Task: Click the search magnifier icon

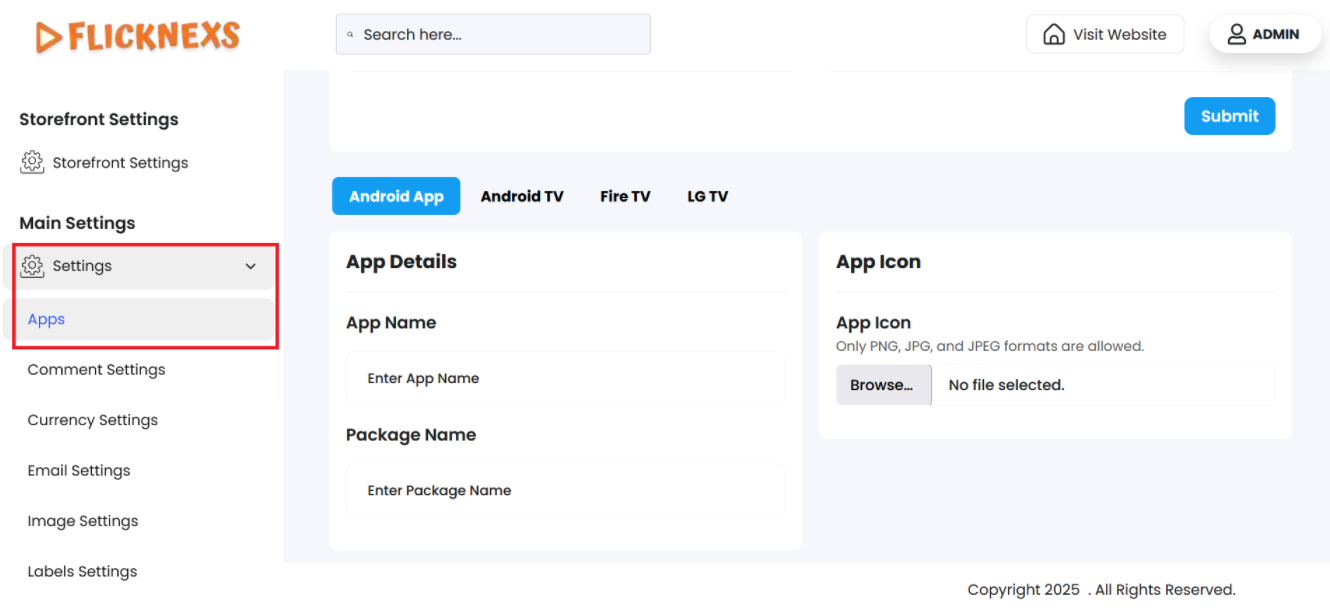Action: [351, 34]
